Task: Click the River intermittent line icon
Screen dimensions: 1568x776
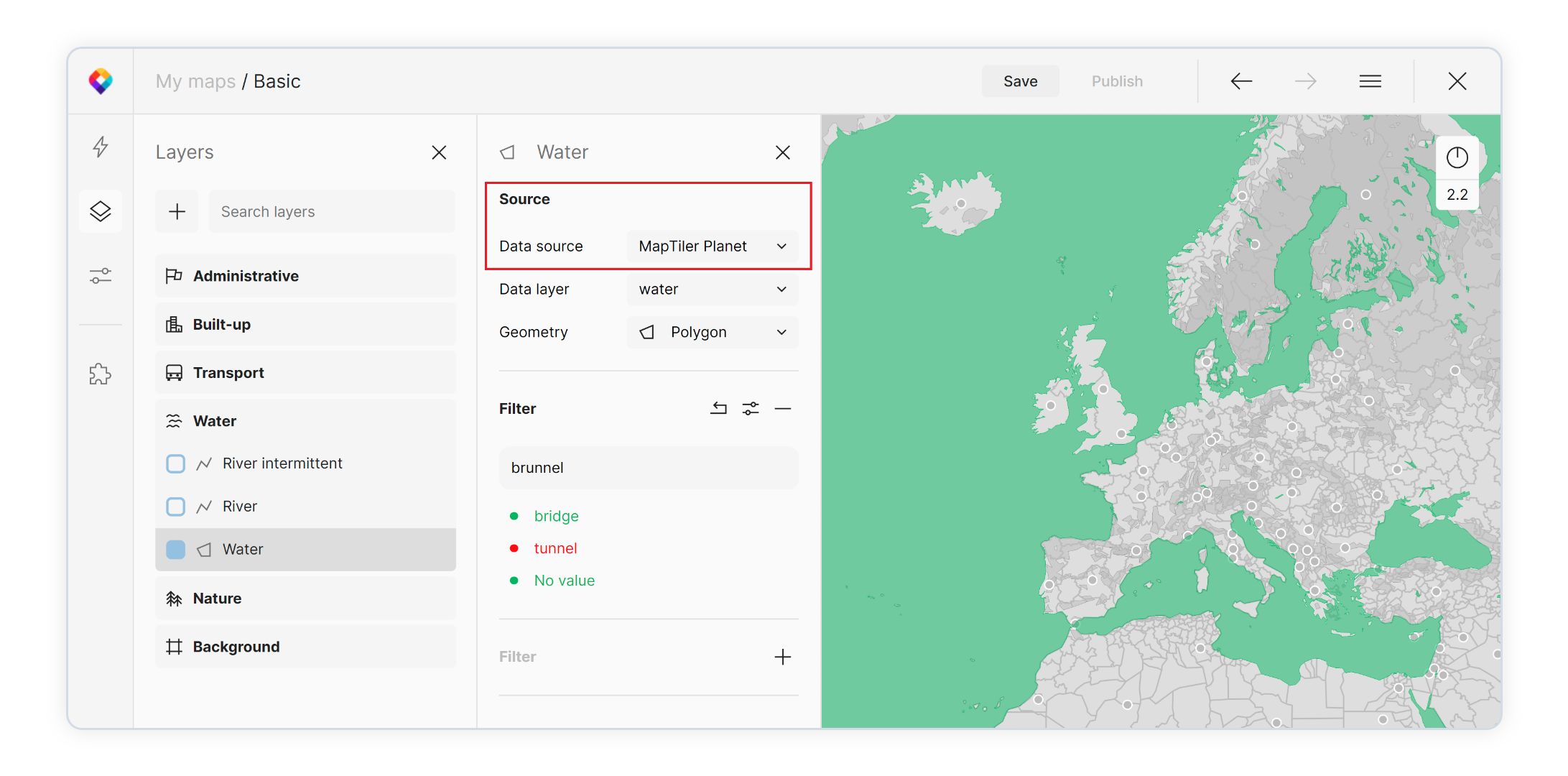Action: click(x=204, y=463)
